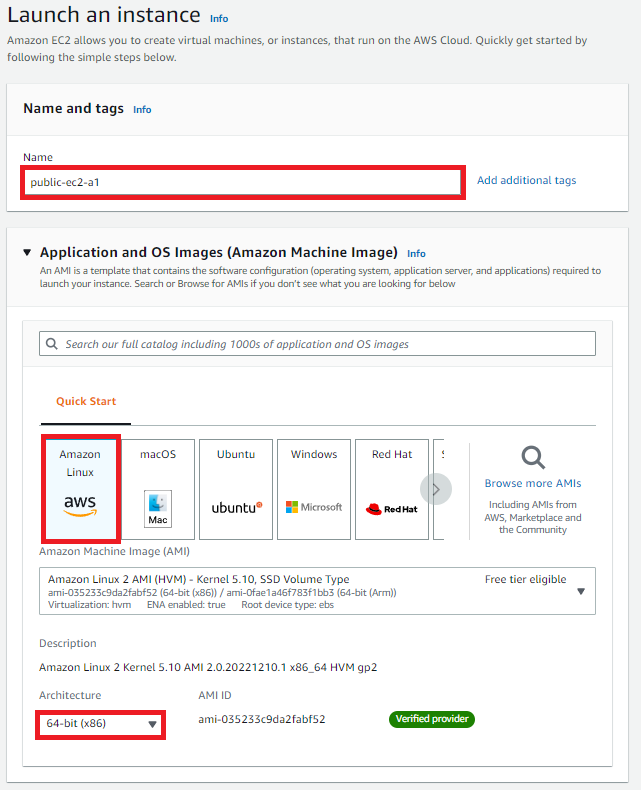Click the AMI ID ami-035233c9da2fabf52 text
Screen dimensions: 641x790
(262, 719)
